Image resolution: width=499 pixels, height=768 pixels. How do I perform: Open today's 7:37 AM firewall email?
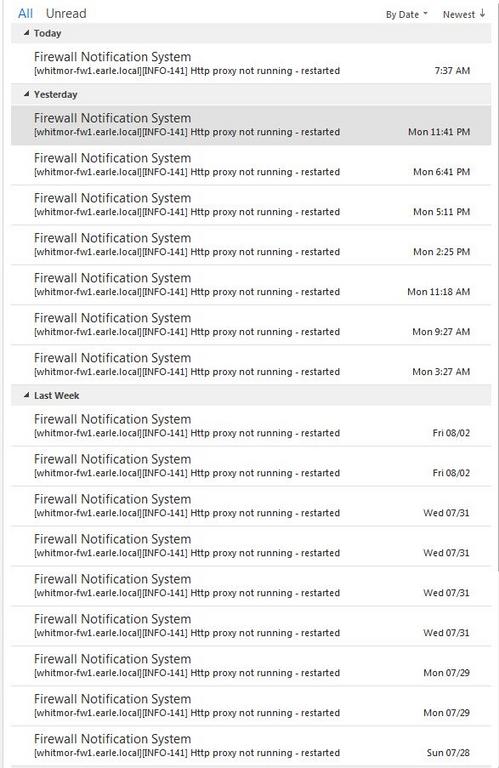[x=251, y=64]
